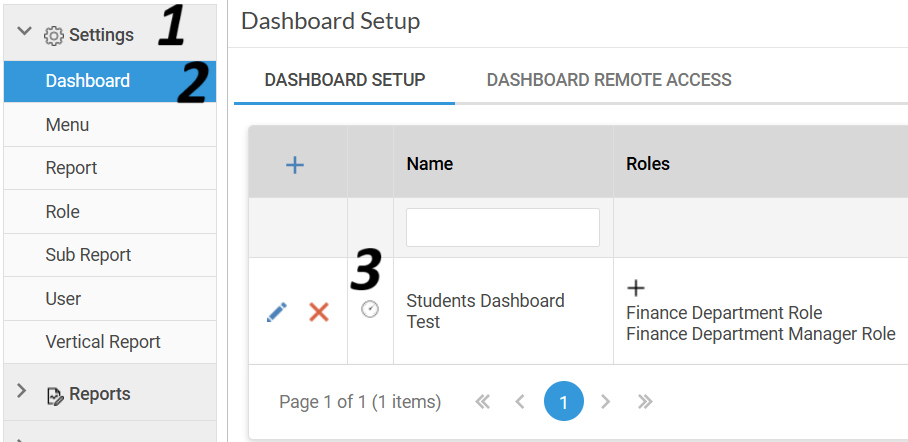Image resolution: width=908 pixels, height=442 pixels.
Task: Delete Students Dashboard Test with red X
Action: click(318, 312)
